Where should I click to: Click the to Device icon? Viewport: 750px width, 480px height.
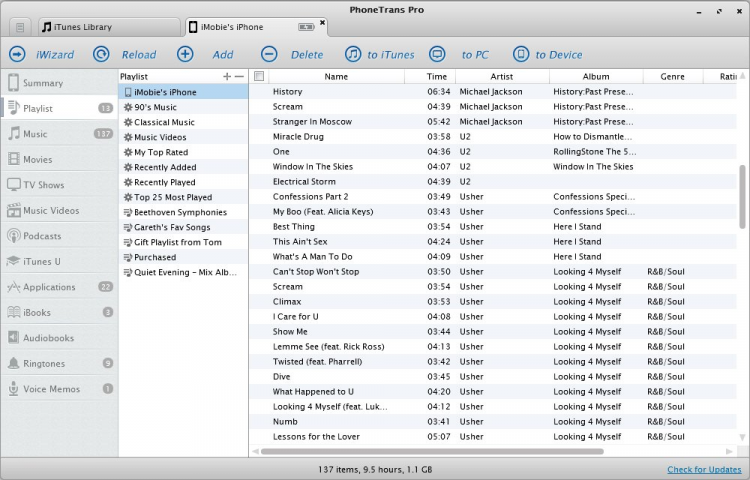click(x=521, y=55)
